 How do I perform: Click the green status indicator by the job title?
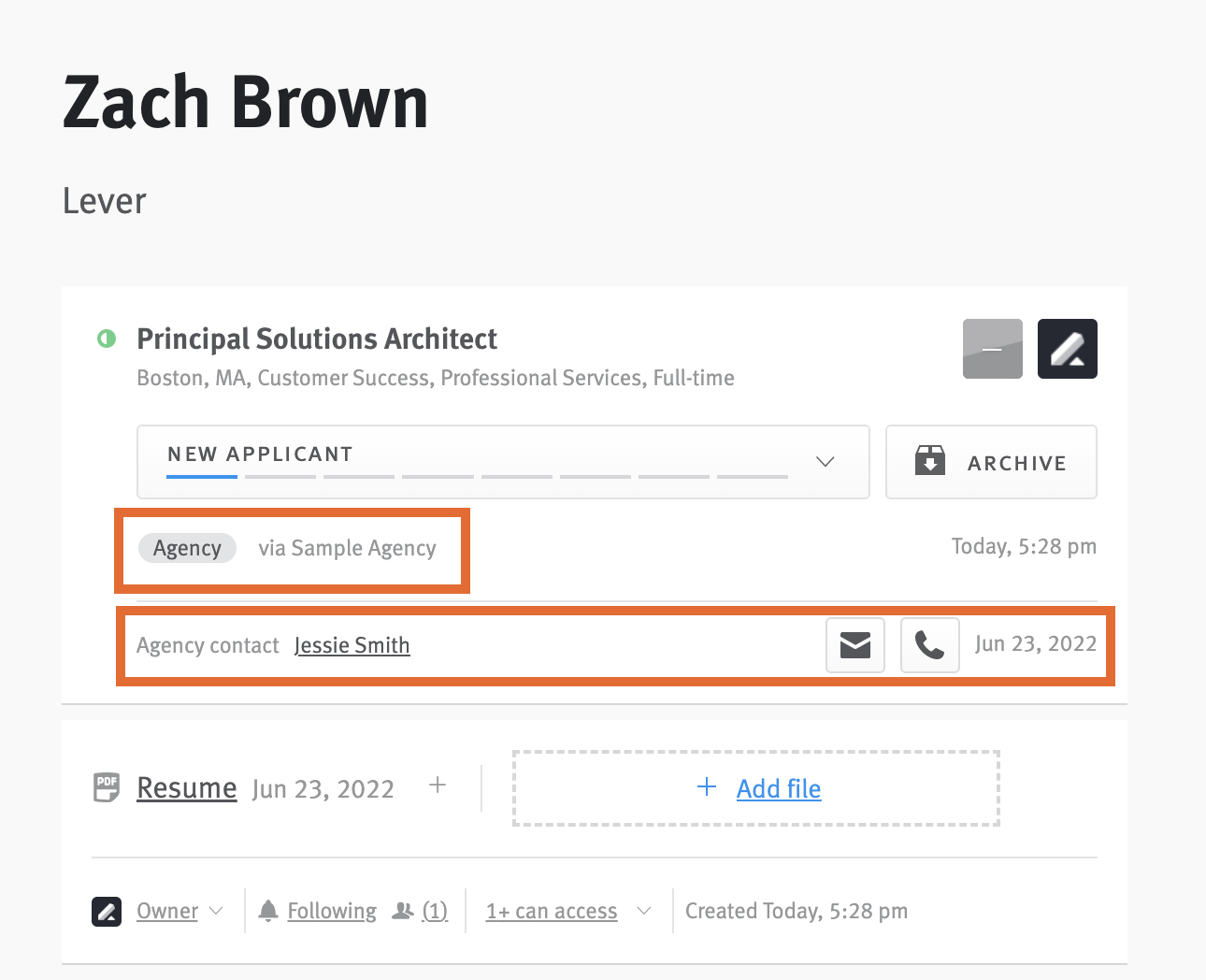point(107,339)
